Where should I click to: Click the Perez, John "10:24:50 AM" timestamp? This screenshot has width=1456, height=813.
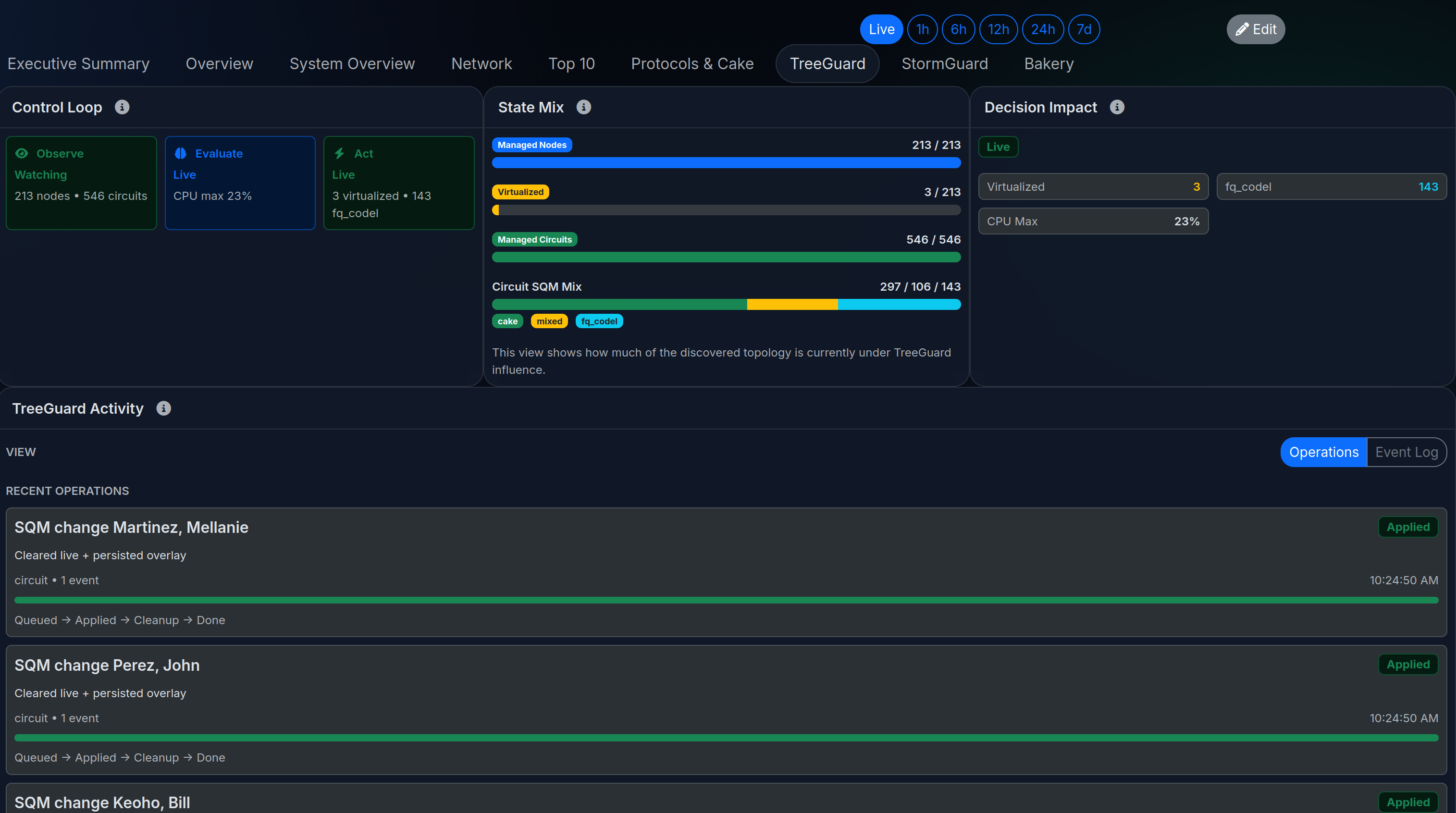point(1404,718)
